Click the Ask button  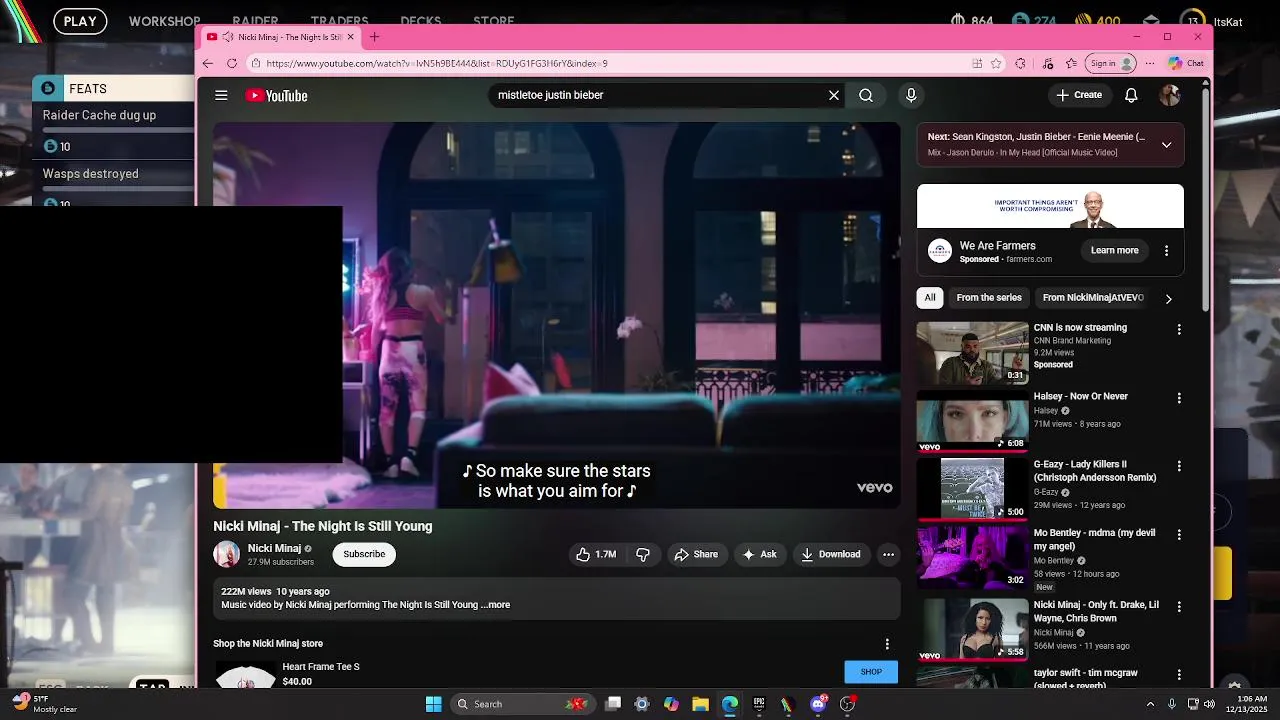tap(759, 554)
